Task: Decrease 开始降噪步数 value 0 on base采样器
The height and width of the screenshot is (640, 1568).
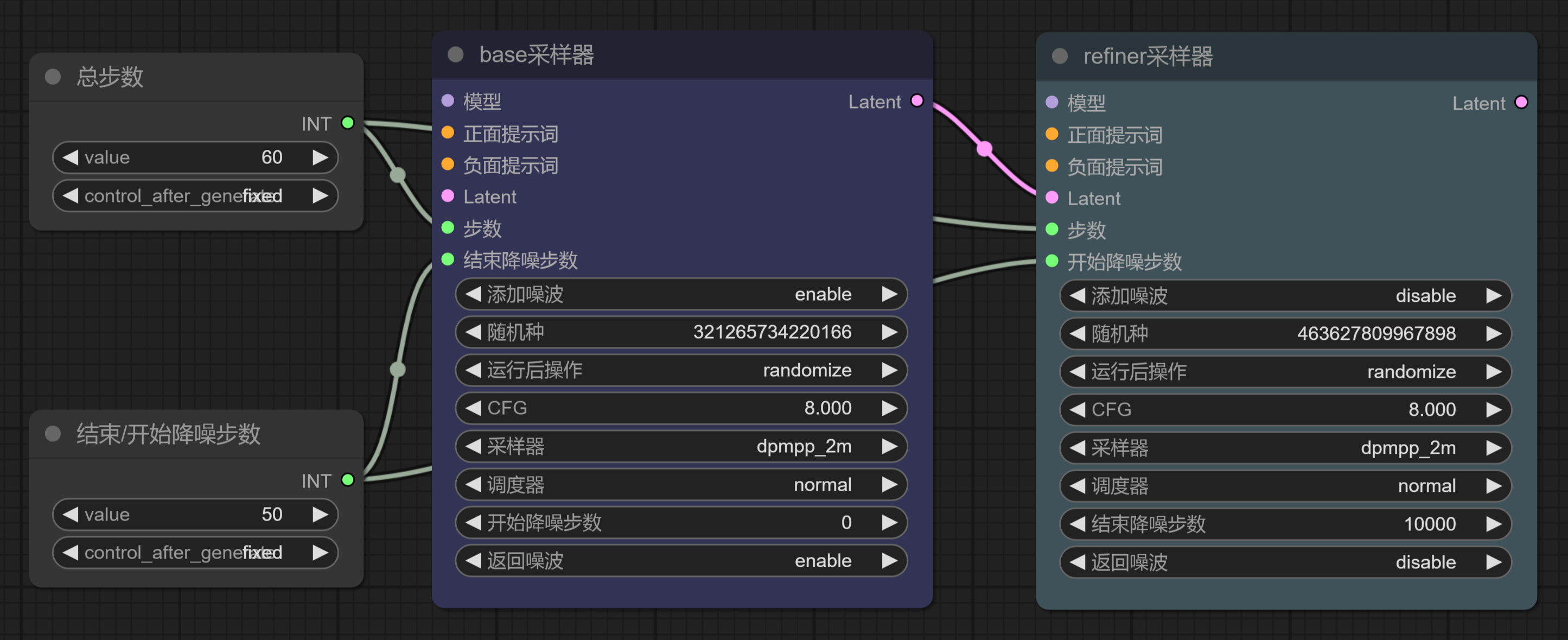Action: [473, 522]
